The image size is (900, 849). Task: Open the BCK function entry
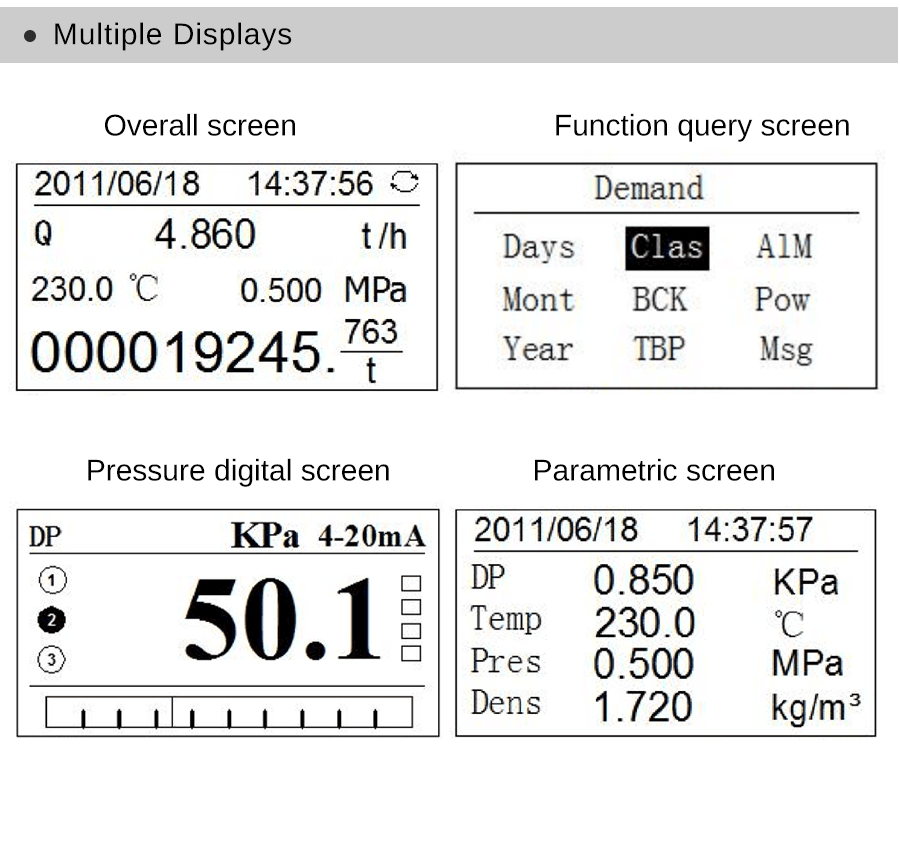tap(659, 299)
